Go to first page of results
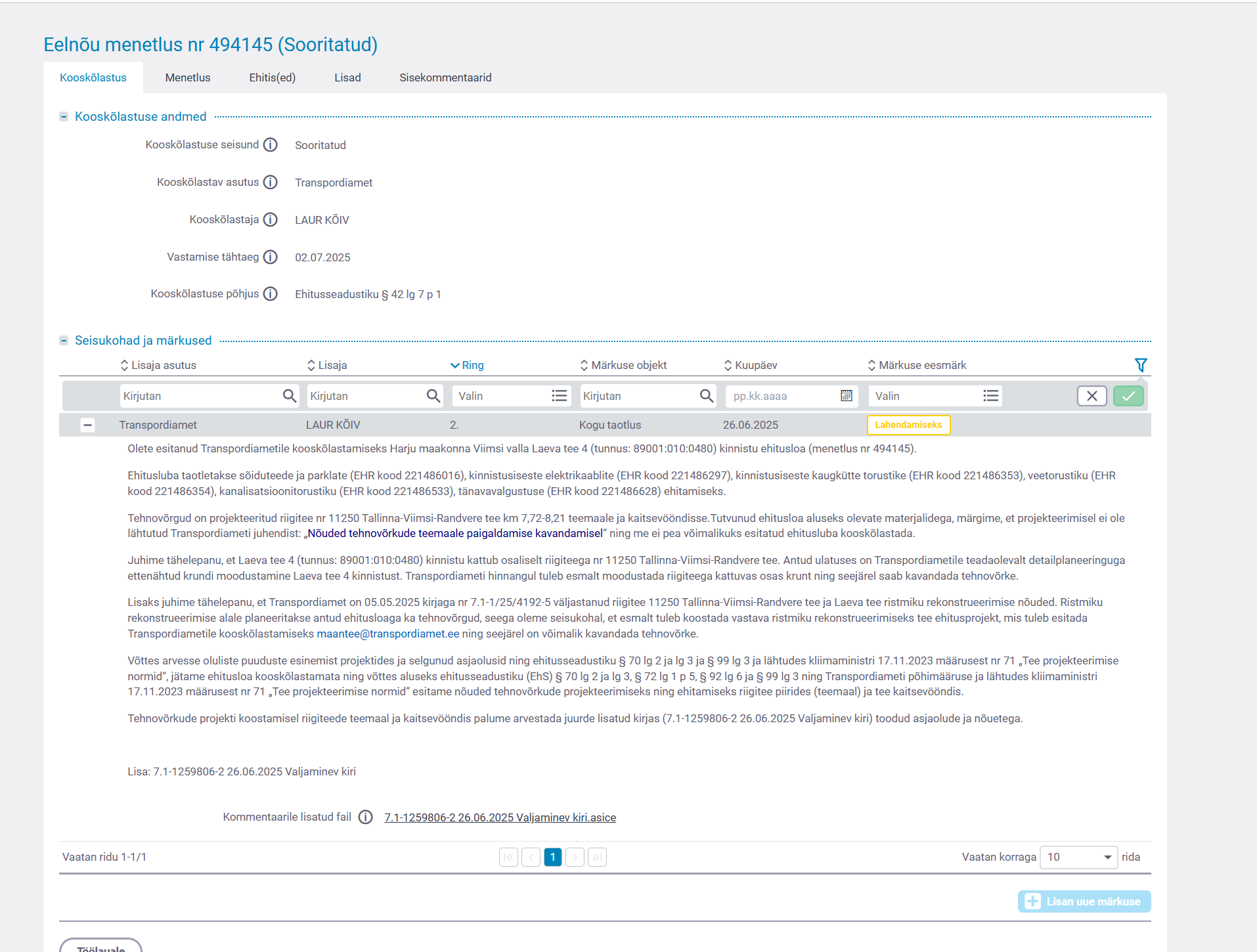 point(509,857)
